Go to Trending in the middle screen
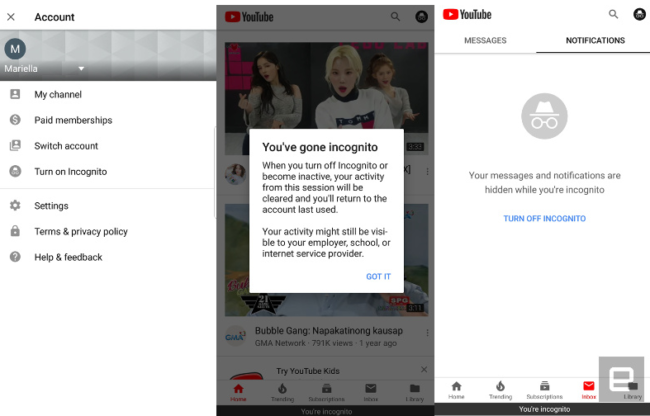 click(x=282, y=392)
